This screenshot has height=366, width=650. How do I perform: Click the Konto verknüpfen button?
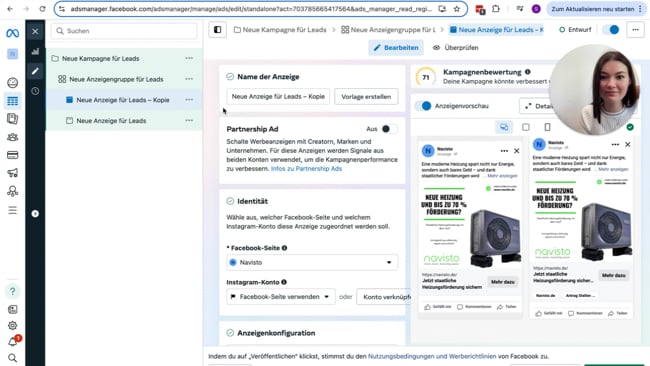384,297
